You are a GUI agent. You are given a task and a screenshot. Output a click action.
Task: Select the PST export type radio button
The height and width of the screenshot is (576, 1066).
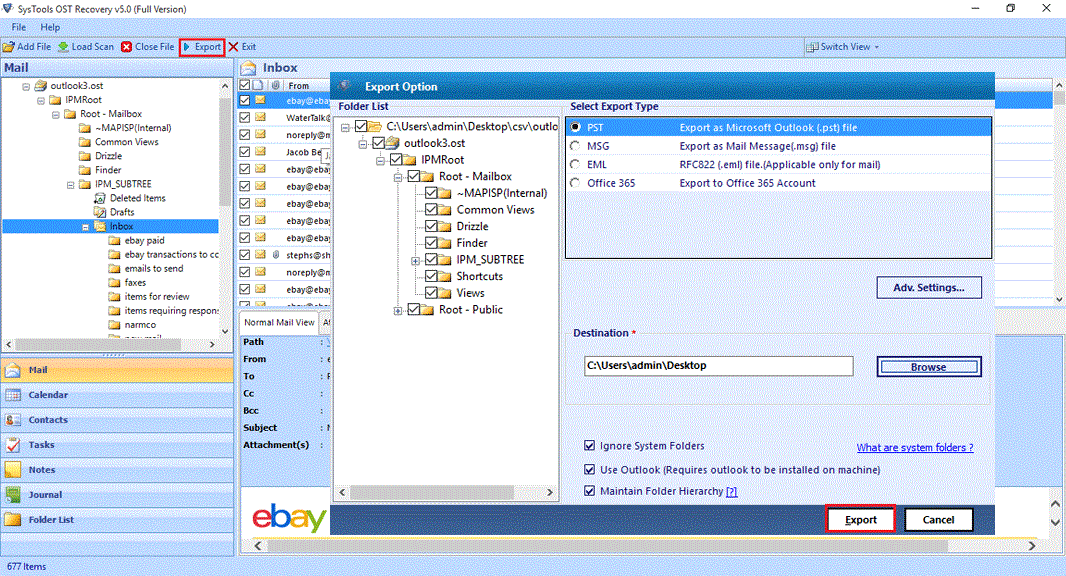coord(575,127)
